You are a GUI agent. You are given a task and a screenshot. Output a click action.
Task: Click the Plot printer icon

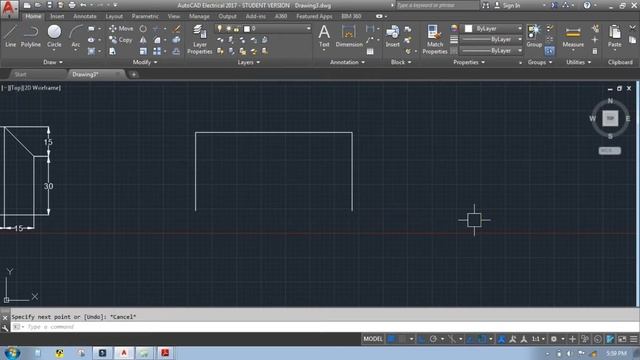(72, 5)
